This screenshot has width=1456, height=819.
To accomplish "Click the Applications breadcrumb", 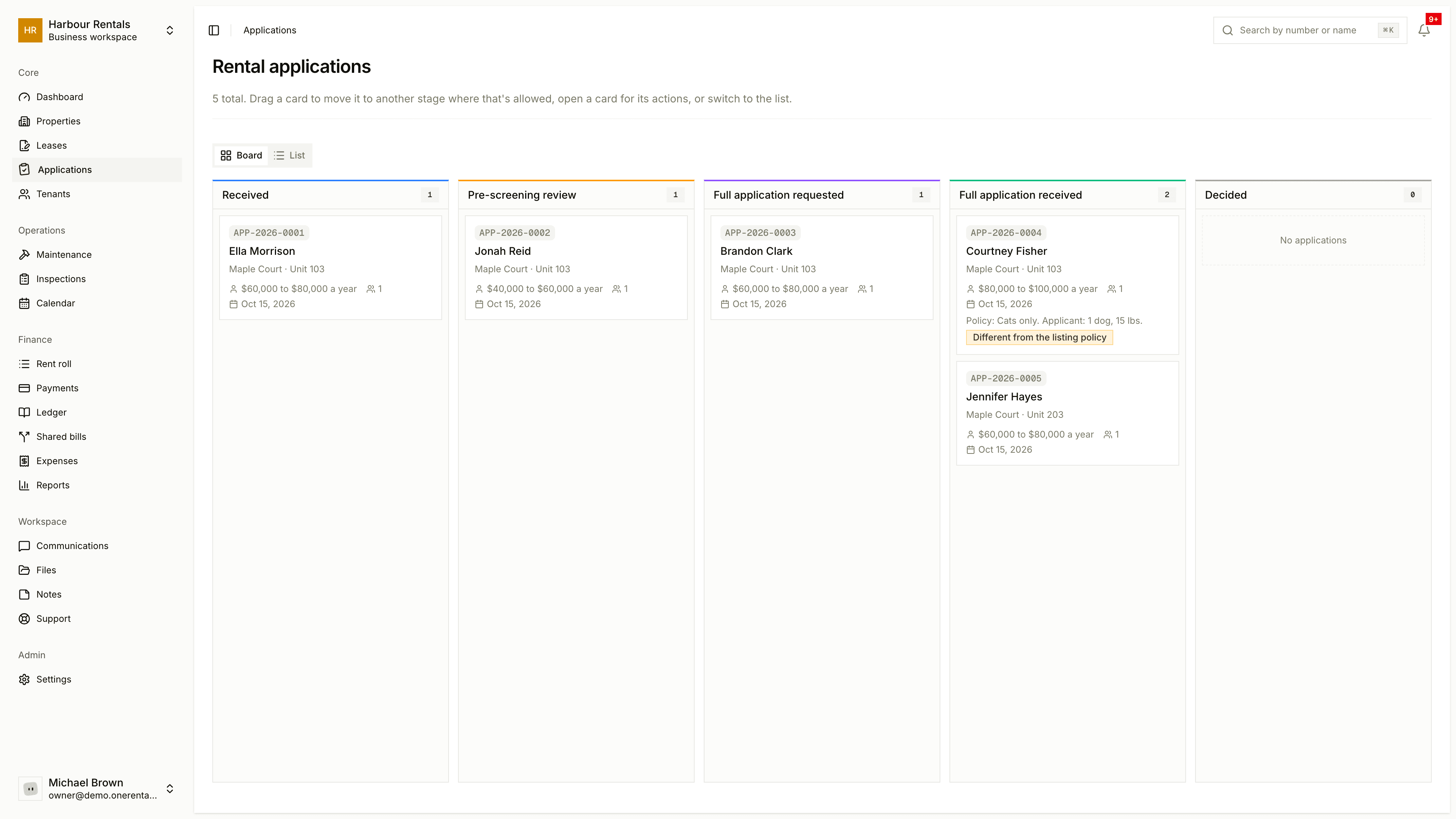I will 270,30.
